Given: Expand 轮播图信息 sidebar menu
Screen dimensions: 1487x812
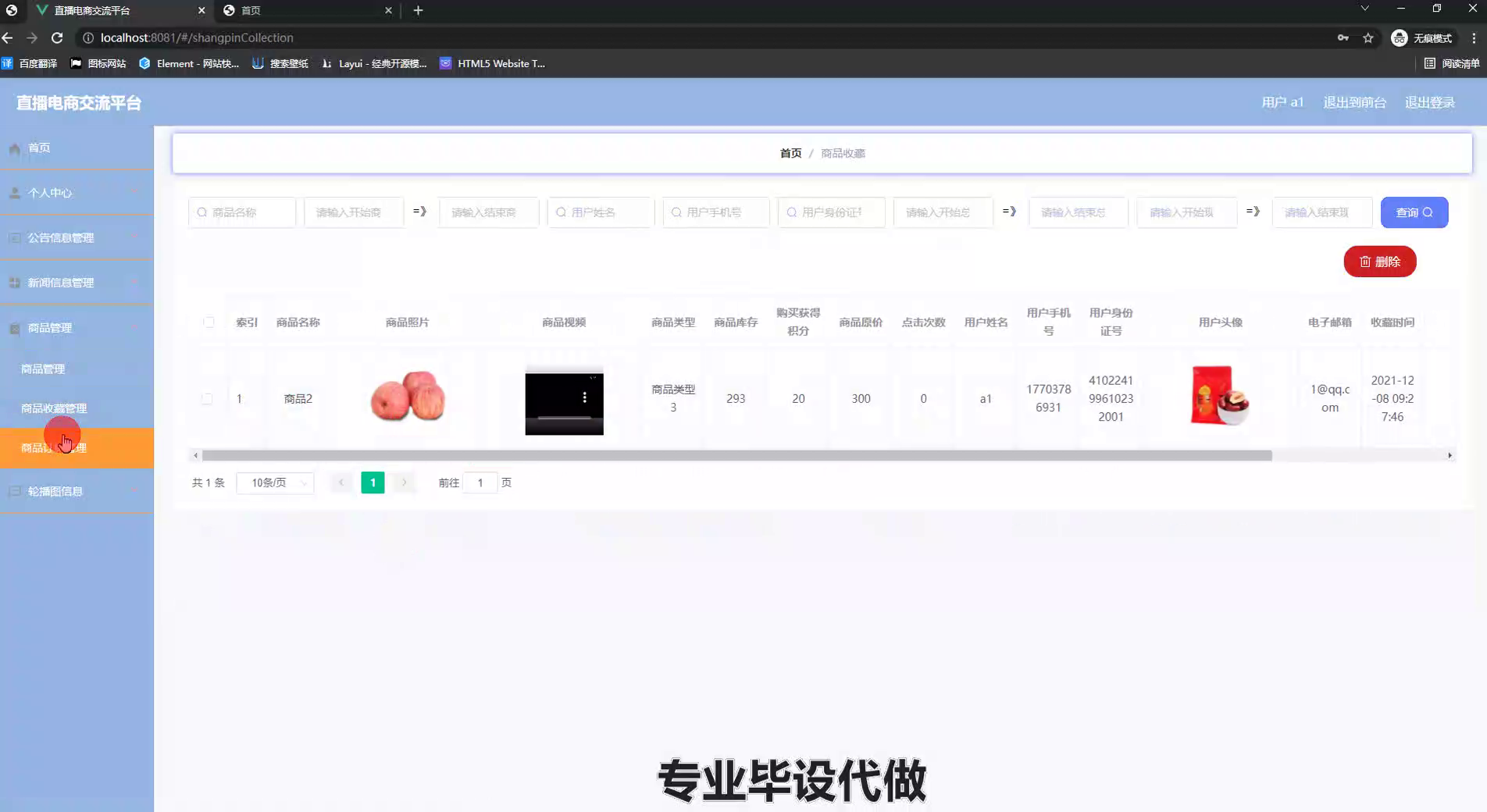Looking at the screenshot, I should click(77, 491).
